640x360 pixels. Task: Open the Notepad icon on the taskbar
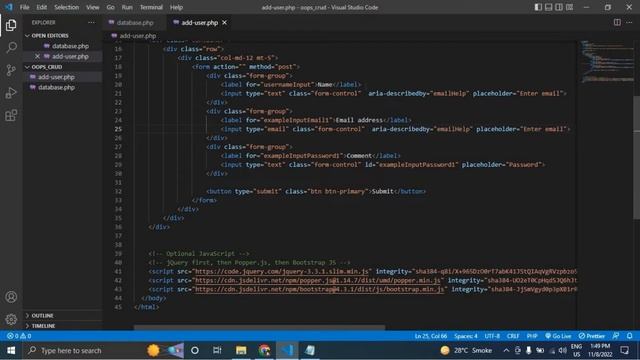[310, 350]
